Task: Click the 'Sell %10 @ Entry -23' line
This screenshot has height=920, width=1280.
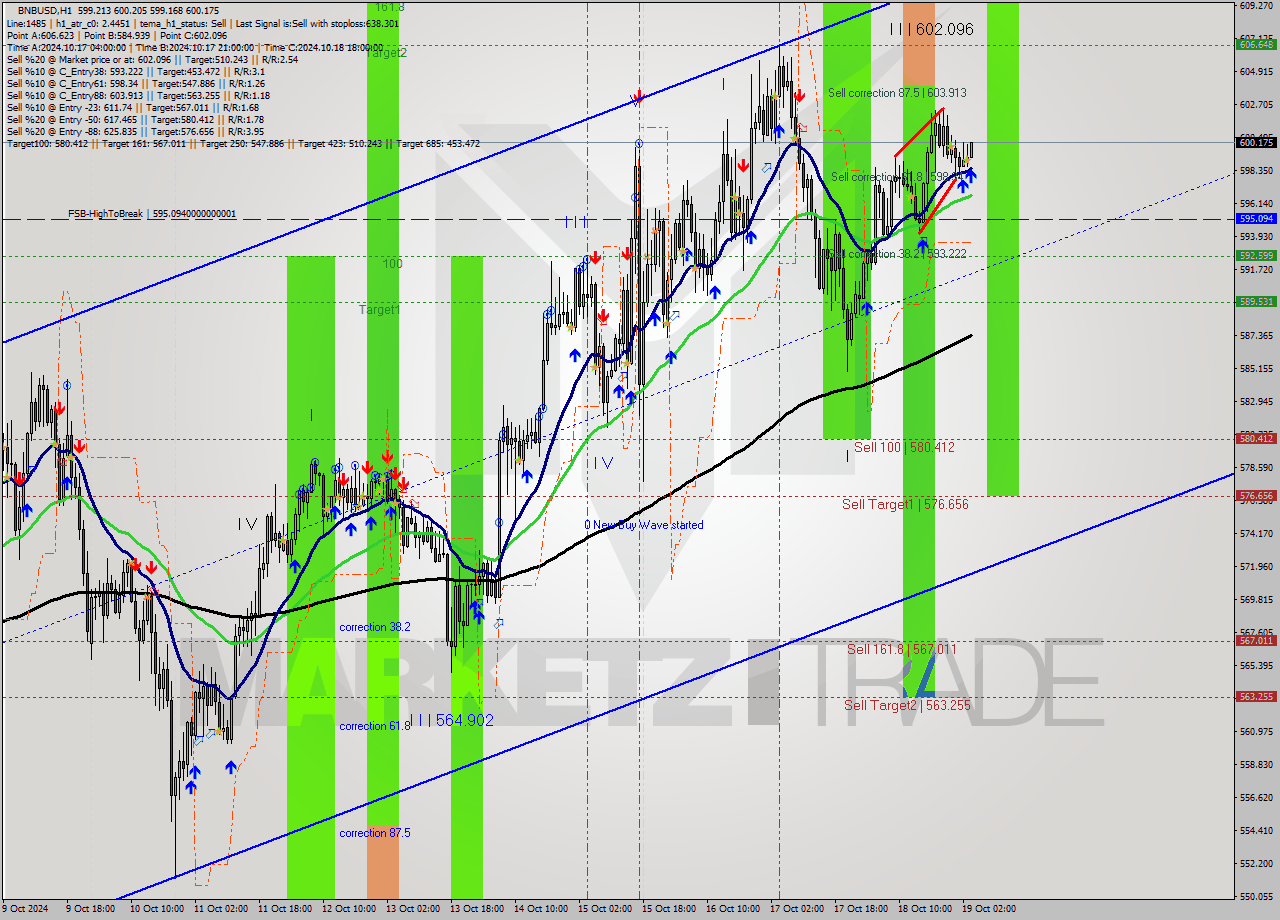Action: (x=133, y=107)
